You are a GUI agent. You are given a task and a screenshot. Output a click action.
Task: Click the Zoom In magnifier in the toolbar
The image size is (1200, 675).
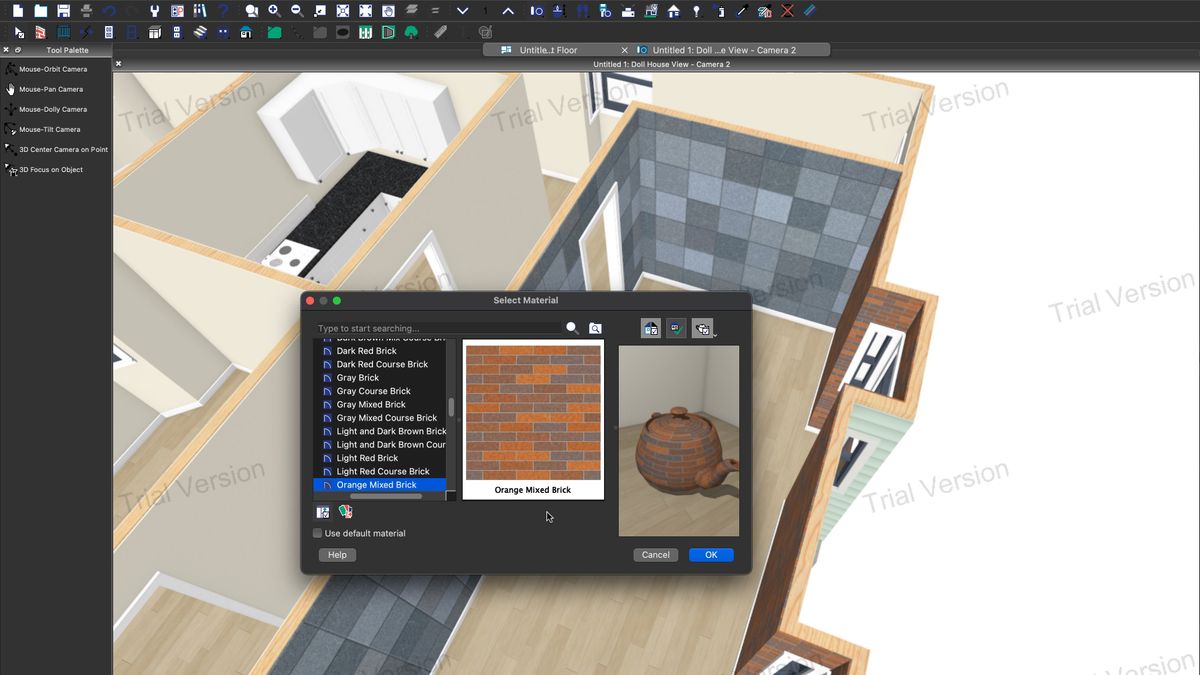click(x=273, y=10)
